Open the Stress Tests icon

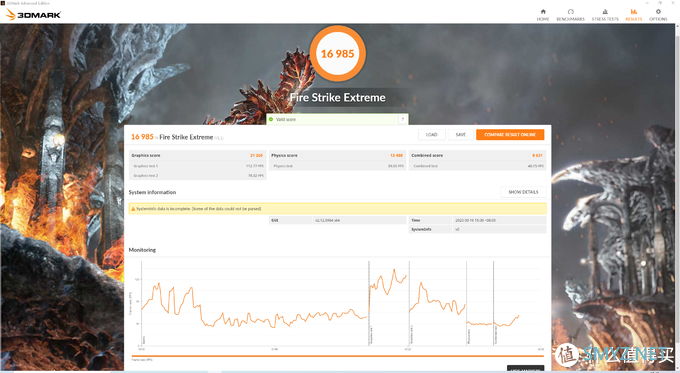pyautogui.click(x=605, y=12)
